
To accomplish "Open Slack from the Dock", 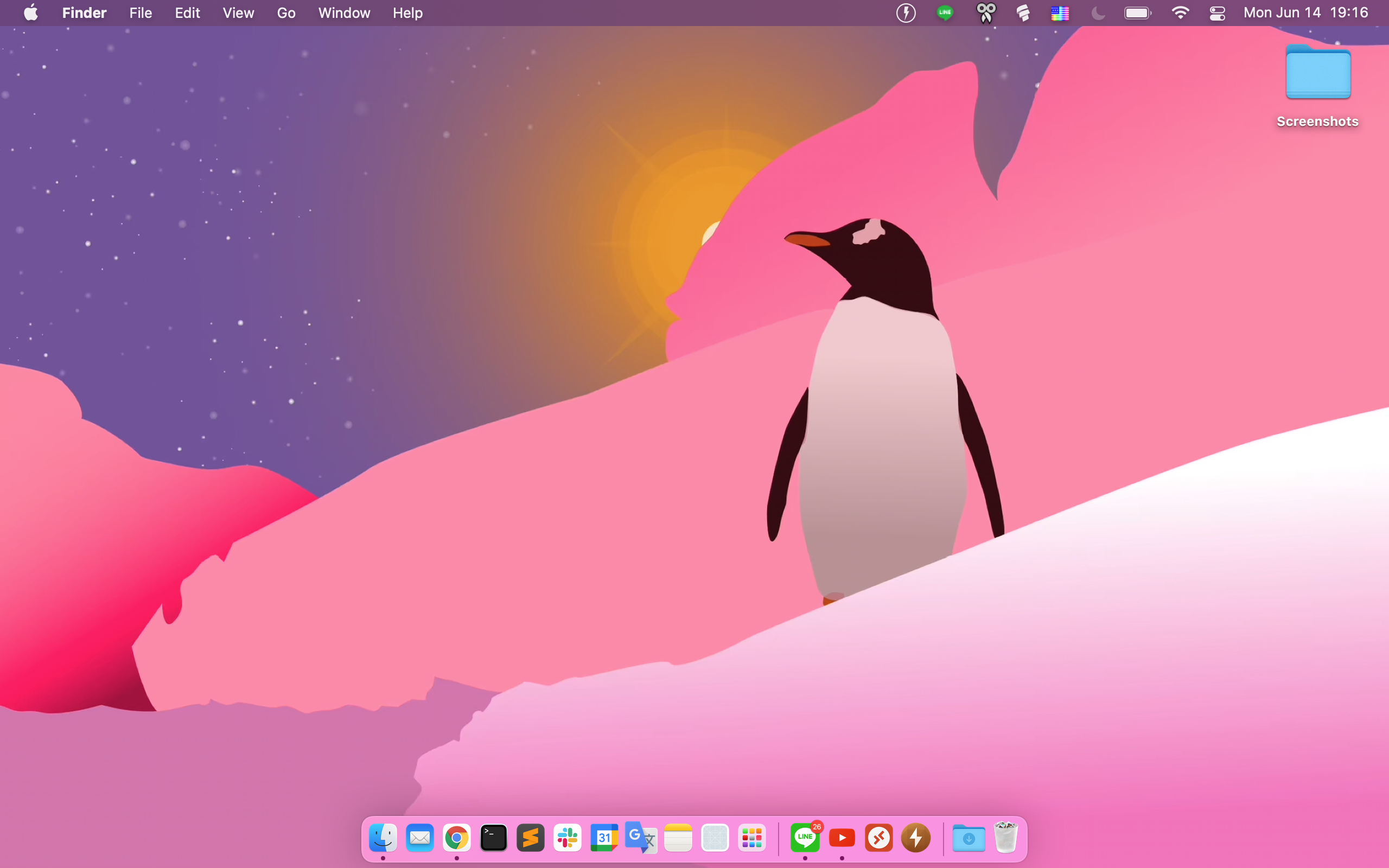I will pos(567,838).
